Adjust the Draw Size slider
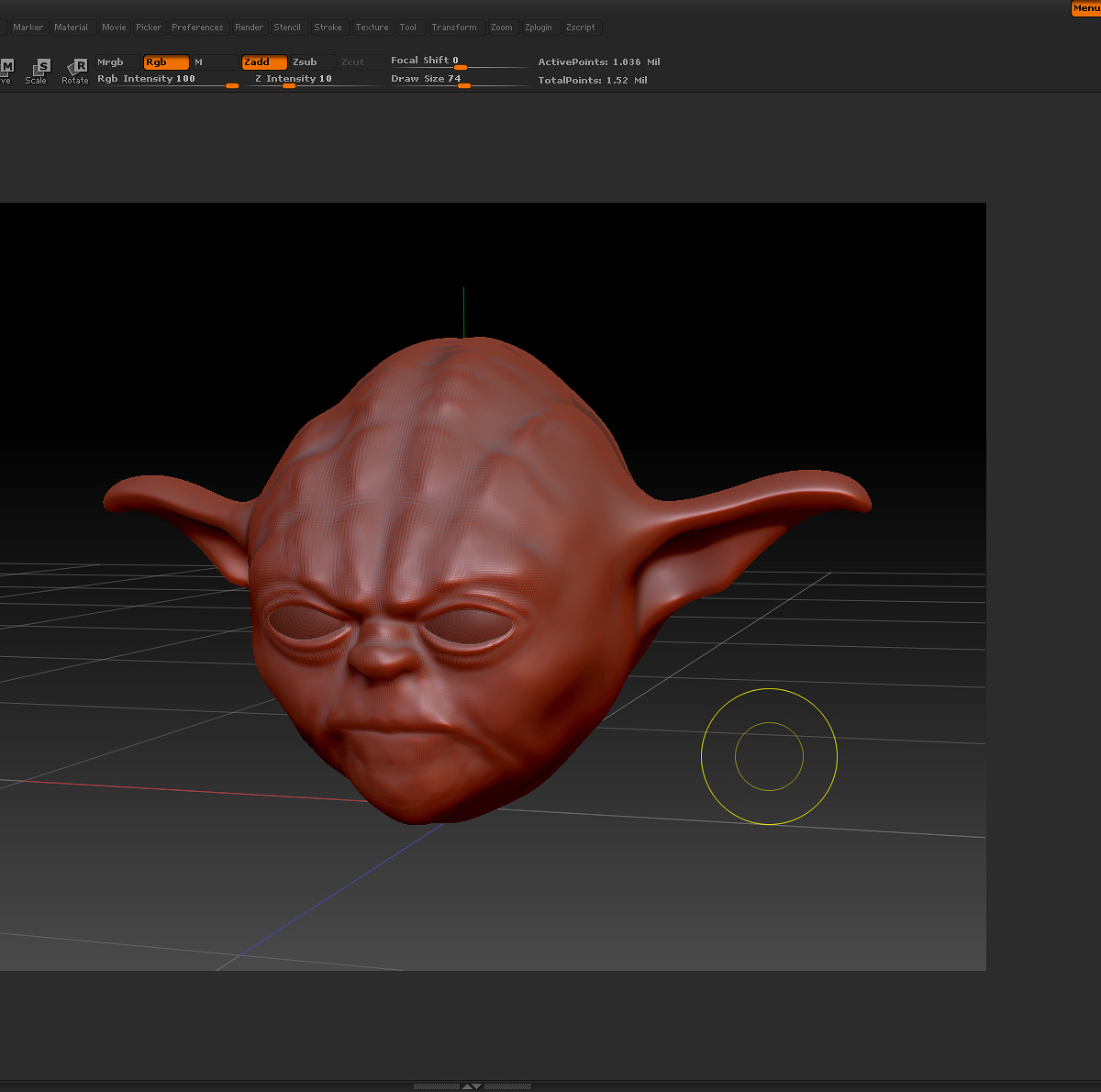Viewport: 1101px width, 1092px height. coord(460,80)
